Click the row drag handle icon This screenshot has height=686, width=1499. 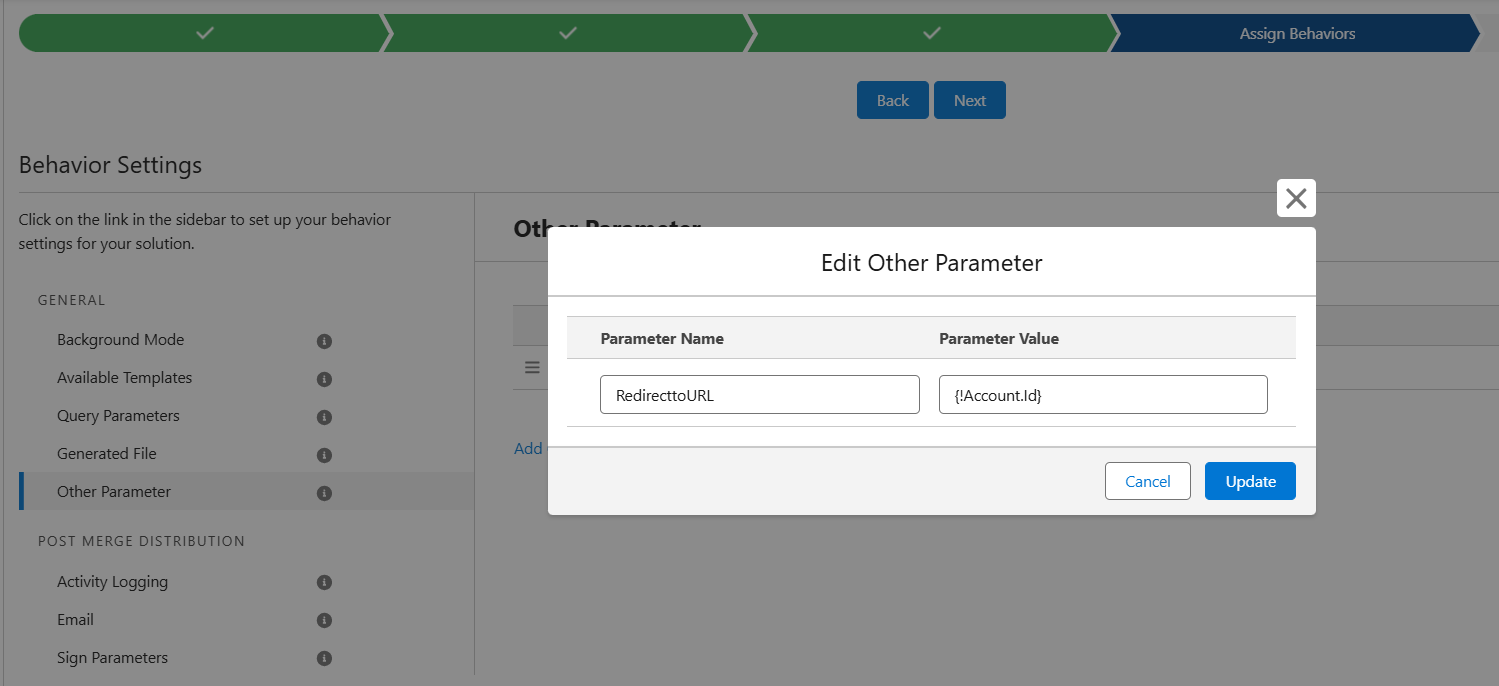(x=532, y=368)
